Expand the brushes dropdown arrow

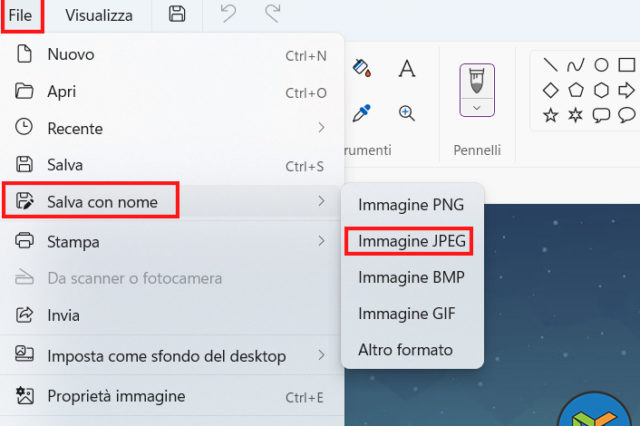tap(477, 107)
